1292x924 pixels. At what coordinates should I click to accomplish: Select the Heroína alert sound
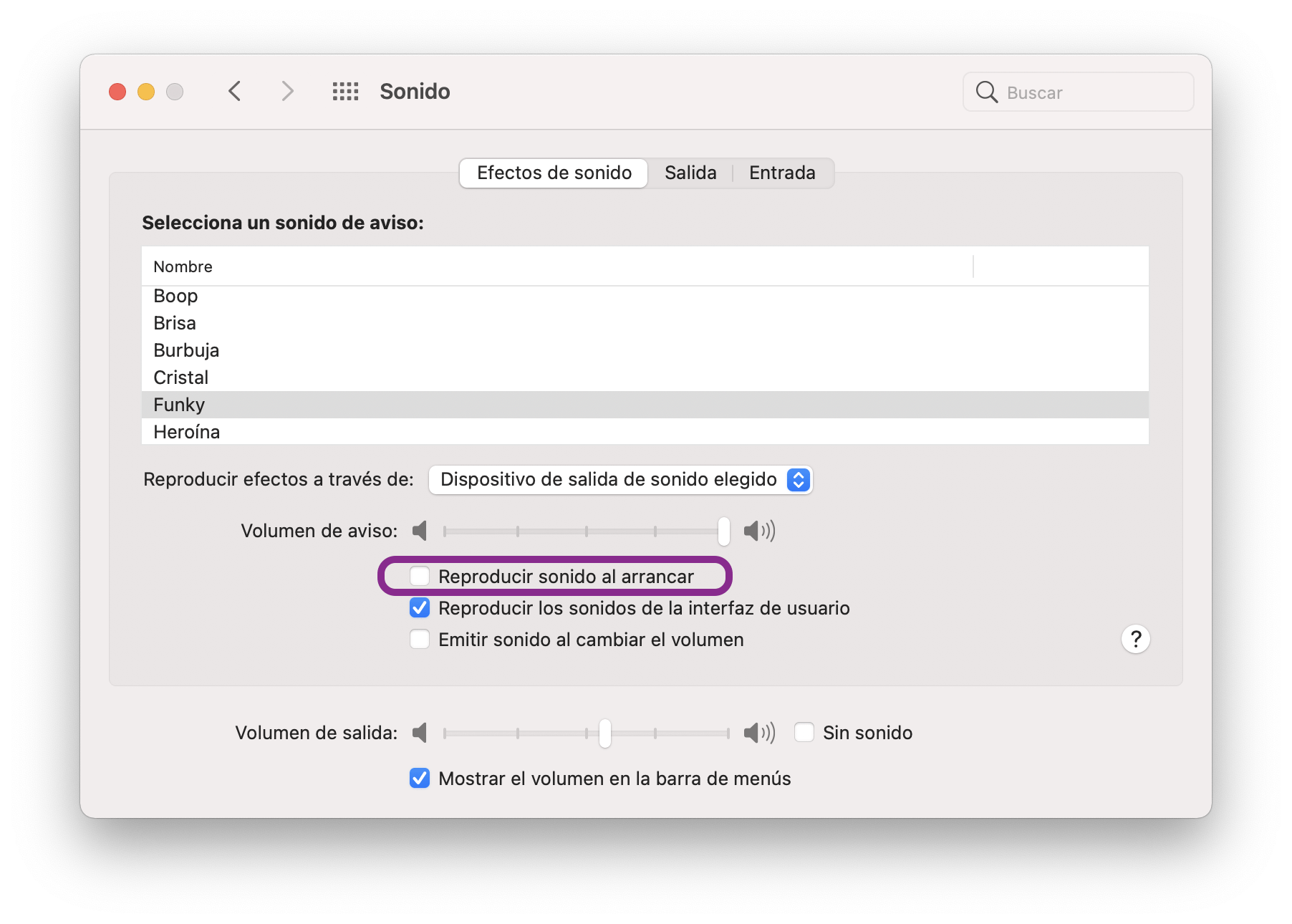coord(186,431)
